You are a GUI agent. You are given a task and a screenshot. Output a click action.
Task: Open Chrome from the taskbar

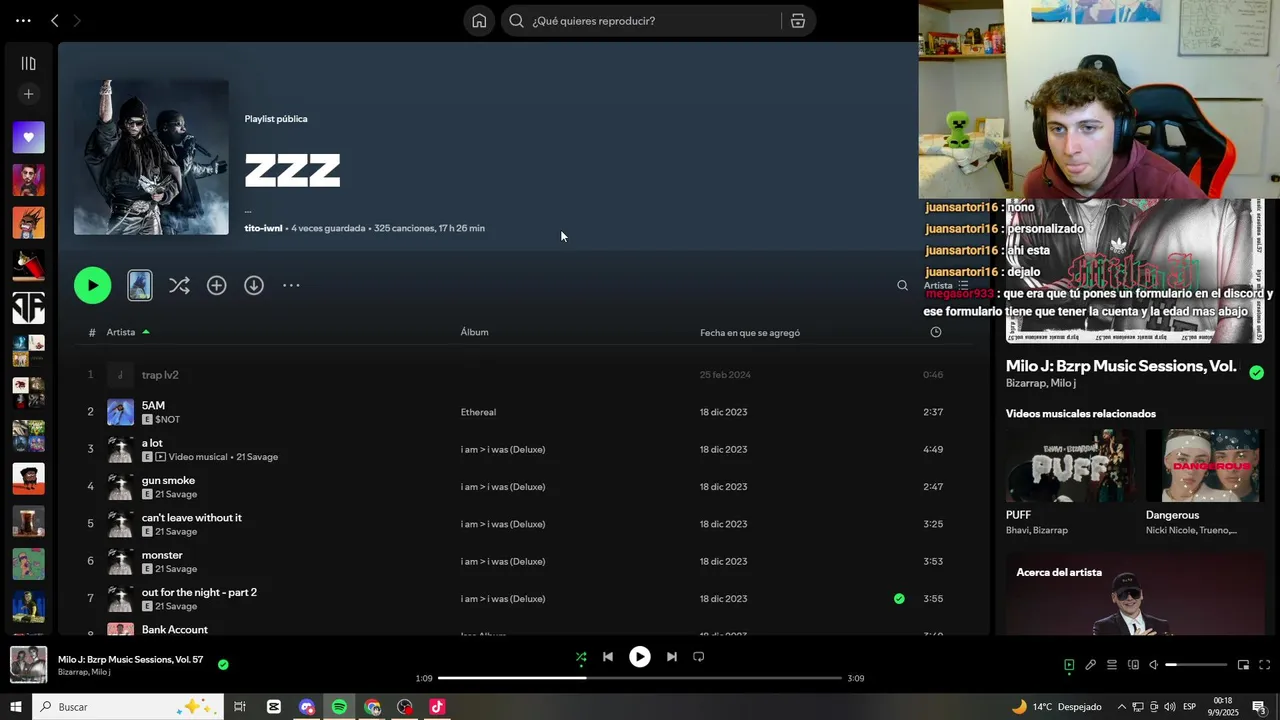372,707
